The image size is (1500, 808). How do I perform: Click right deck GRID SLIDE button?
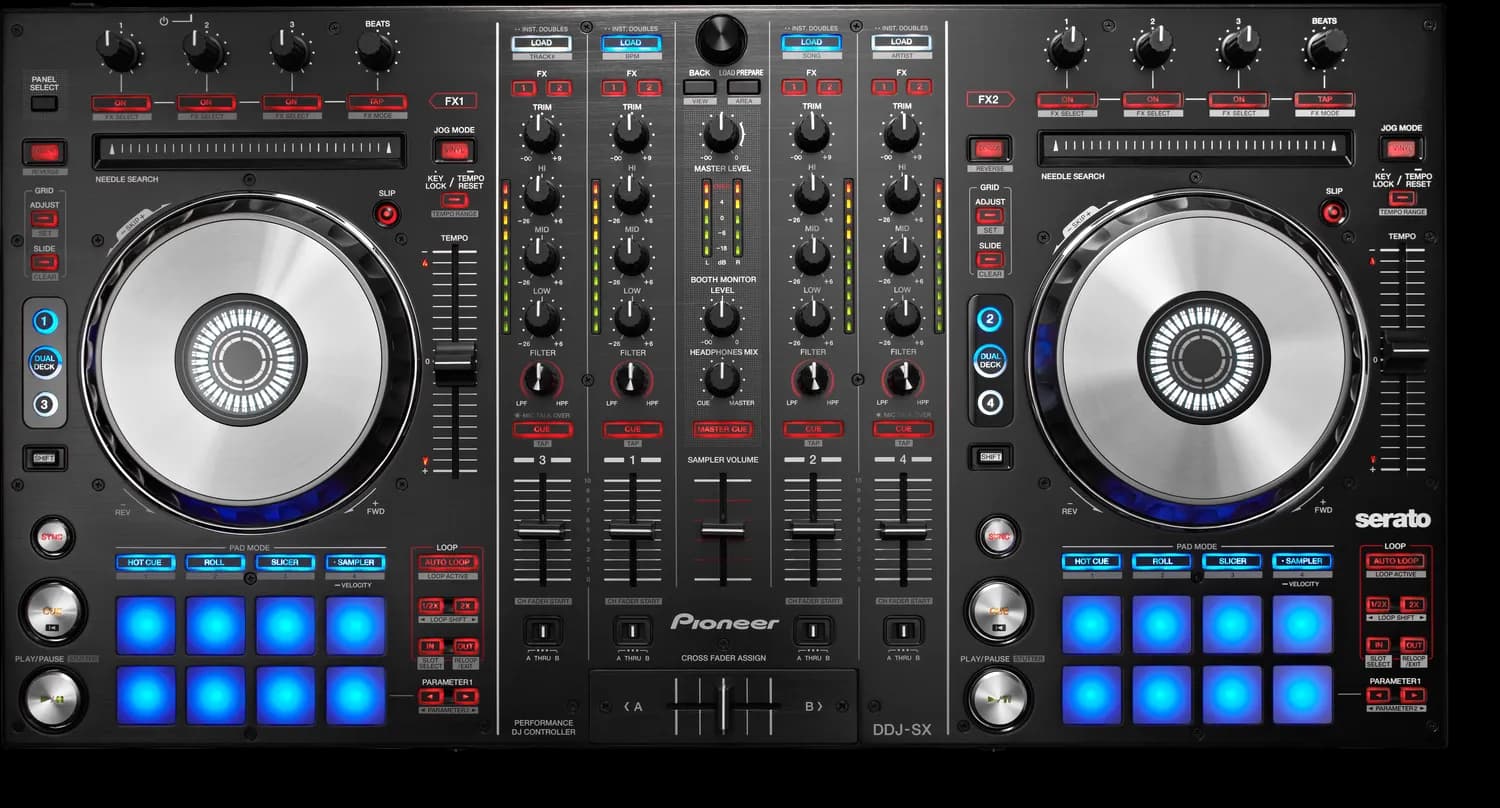tap(989, 259)
